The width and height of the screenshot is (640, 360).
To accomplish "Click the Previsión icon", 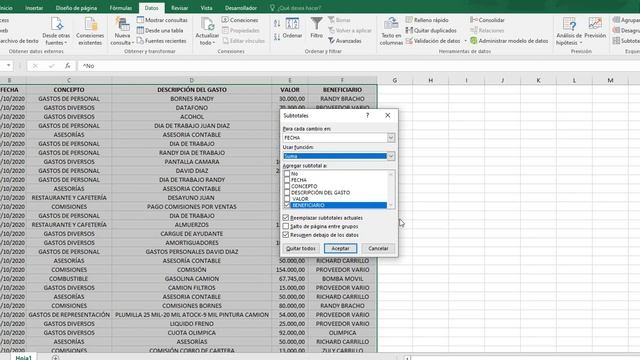I will pyautogui.click(x=595, y=24).
